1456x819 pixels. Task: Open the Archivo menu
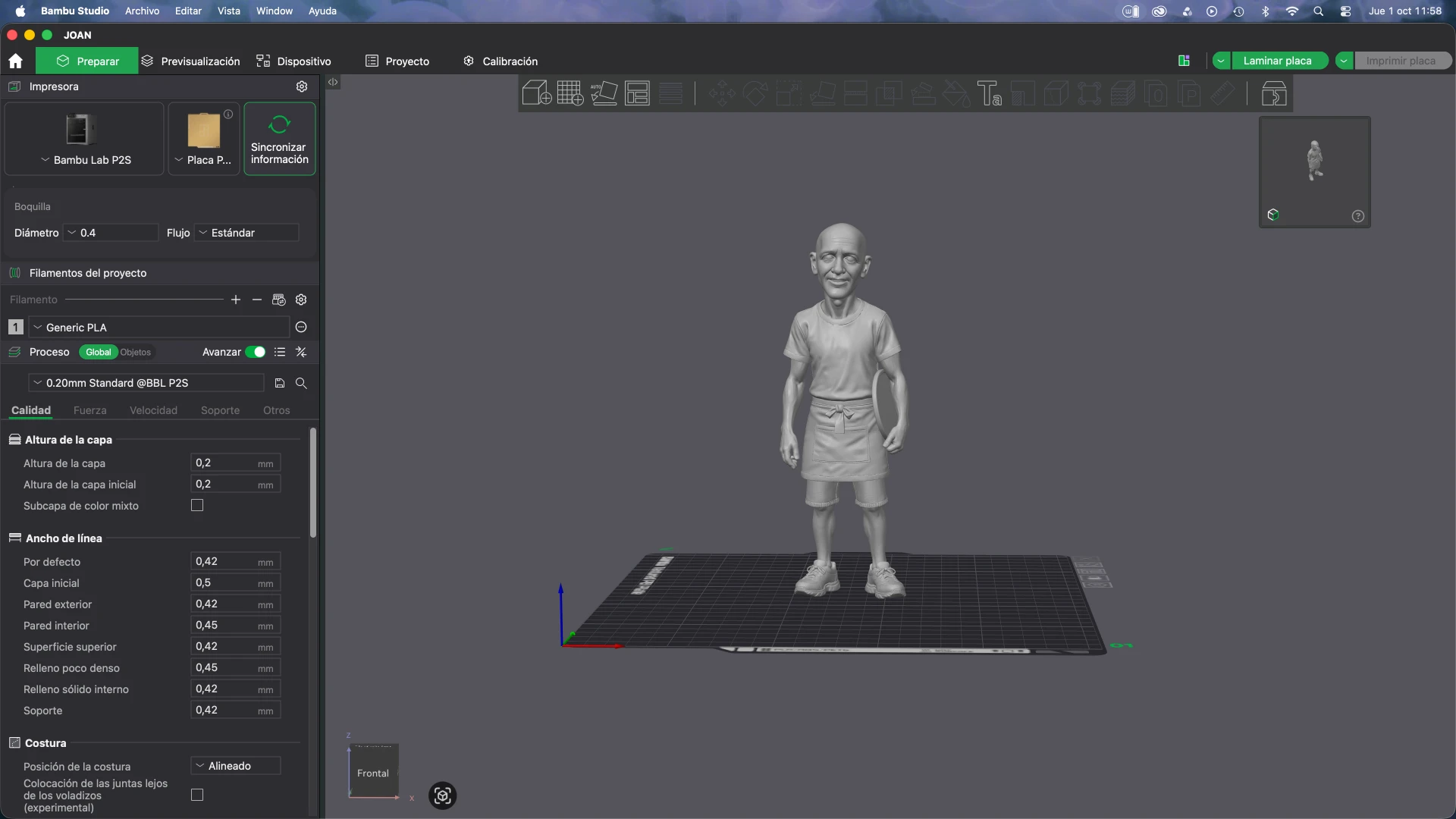[x=142, y=11]
